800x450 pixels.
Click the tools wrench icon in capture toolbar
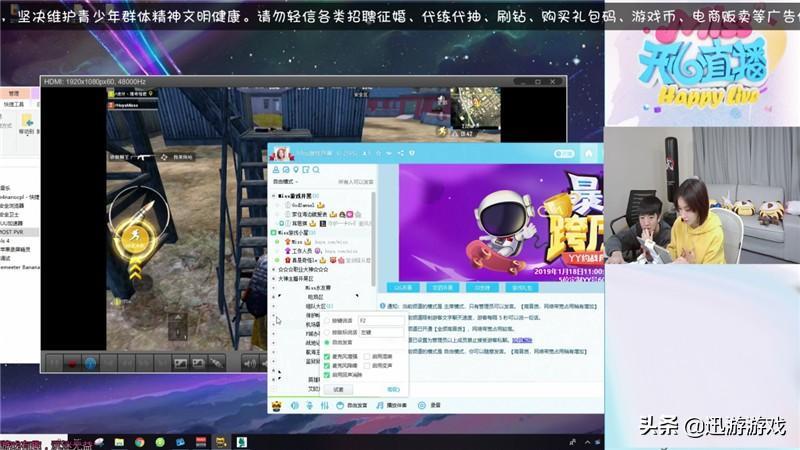pyautogui.click(x=216, y=363)
